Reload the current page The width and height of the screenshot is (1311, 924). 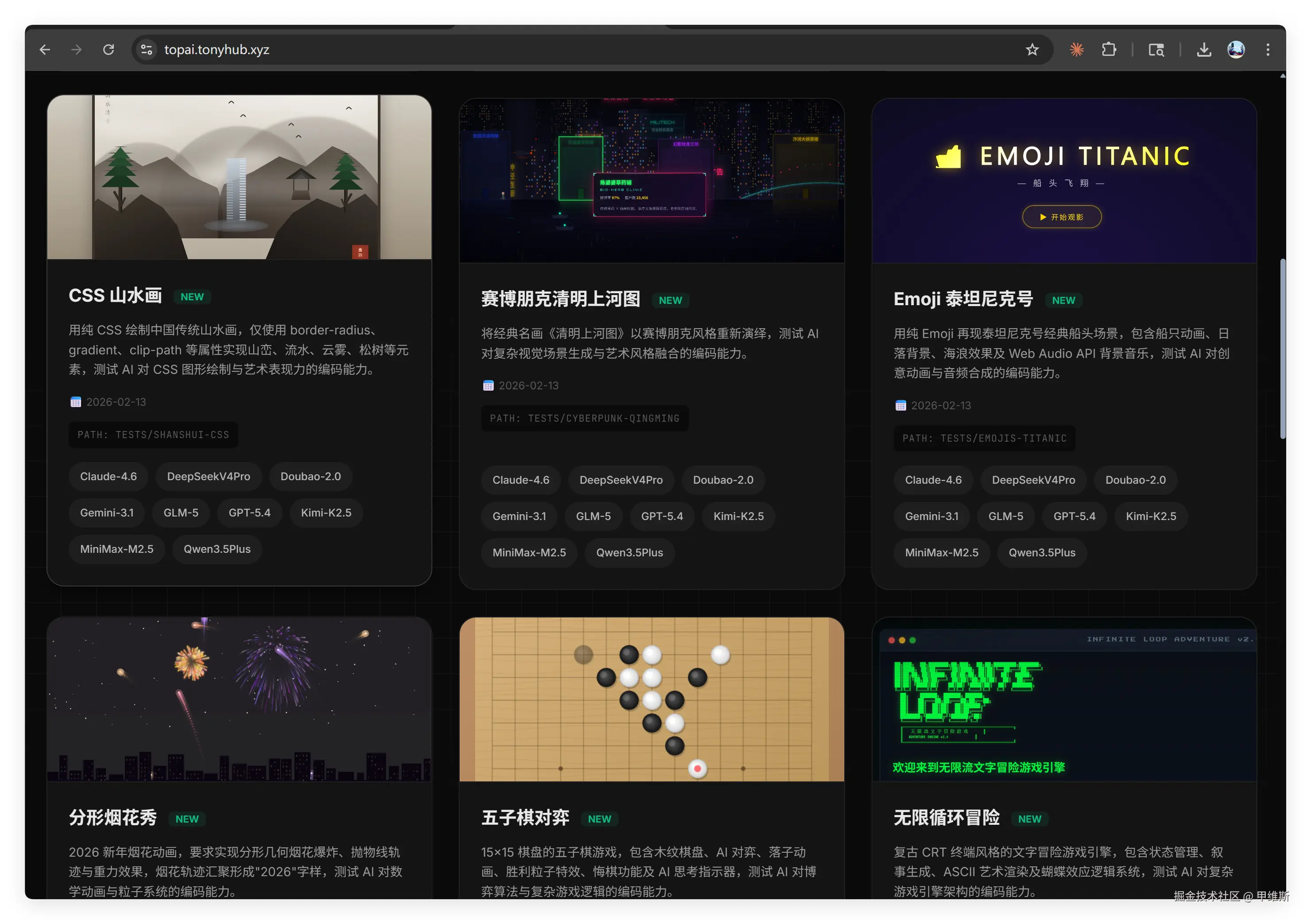[109, 50]
